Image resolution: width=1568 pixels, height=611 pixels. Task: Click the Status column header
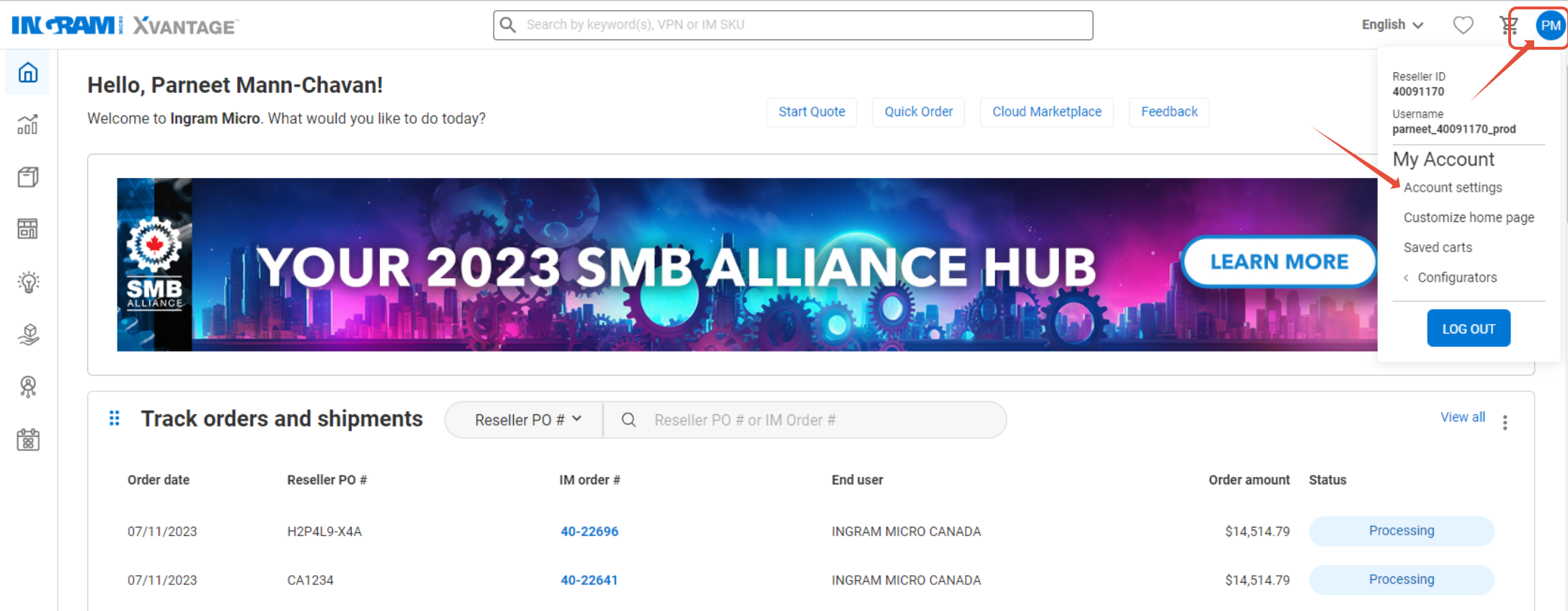(1327, 480)
